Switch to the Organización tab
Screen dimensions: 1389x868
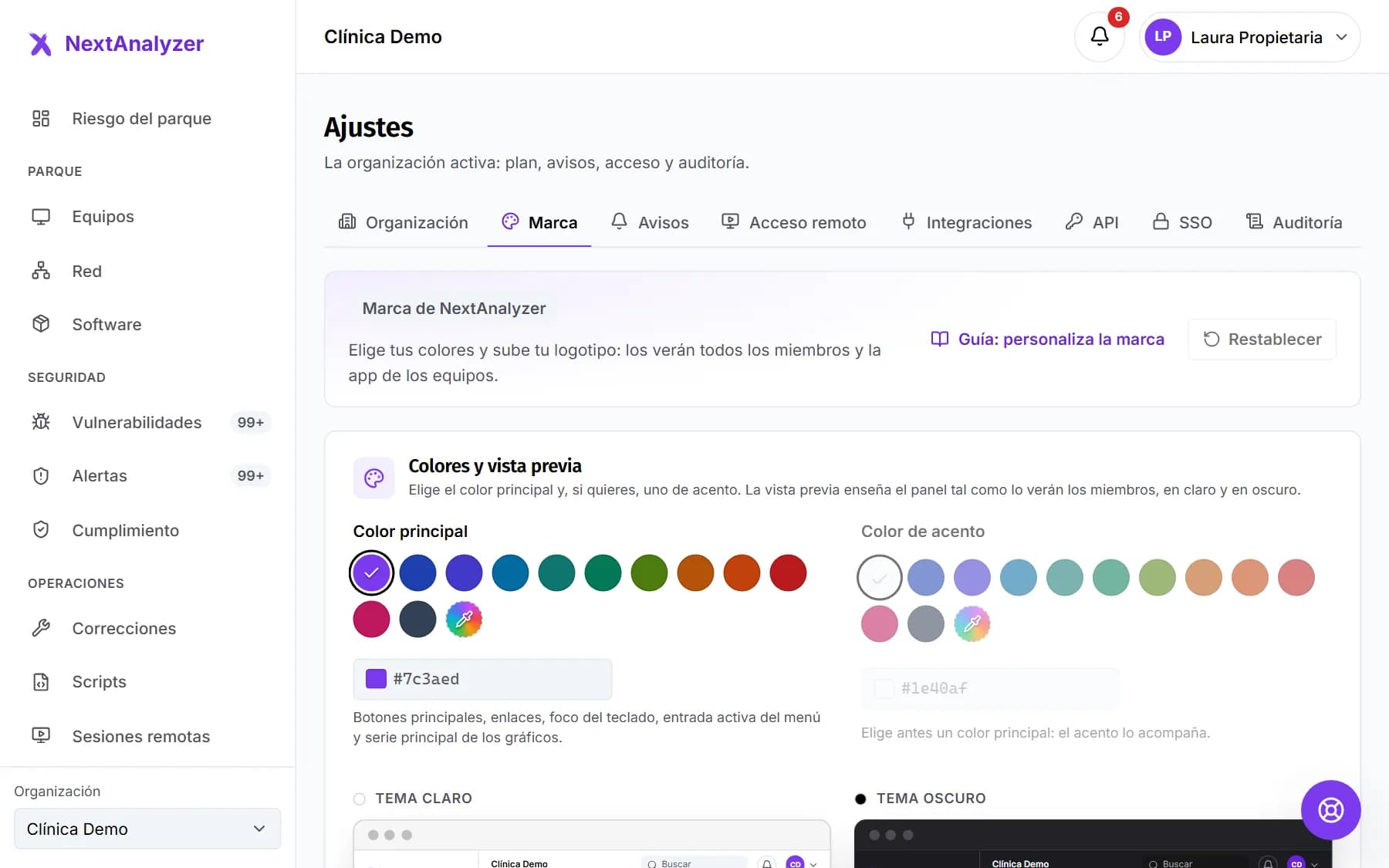403,223
